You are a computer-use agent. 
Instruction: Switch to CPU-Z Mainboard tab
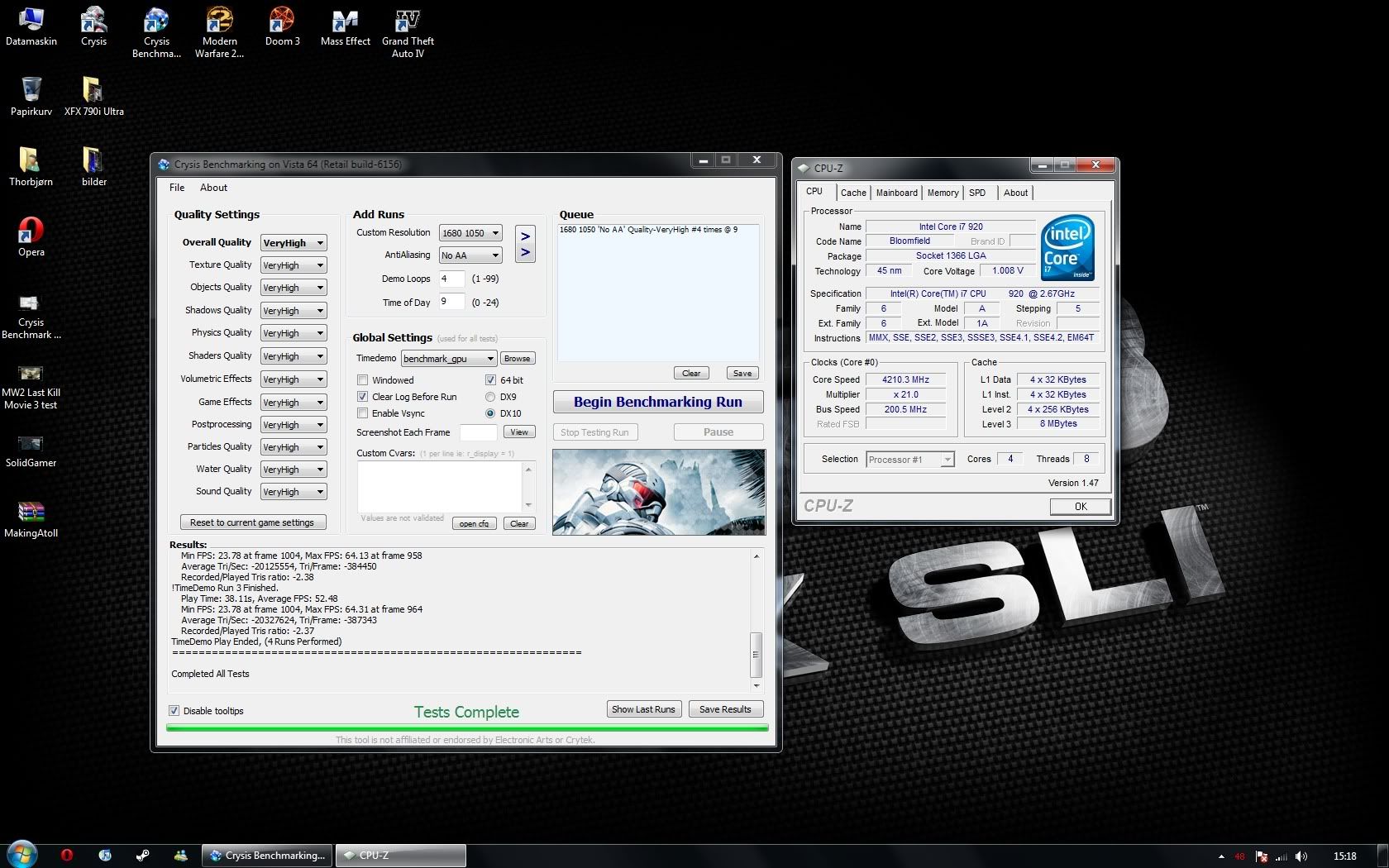(x=896, y=193)
